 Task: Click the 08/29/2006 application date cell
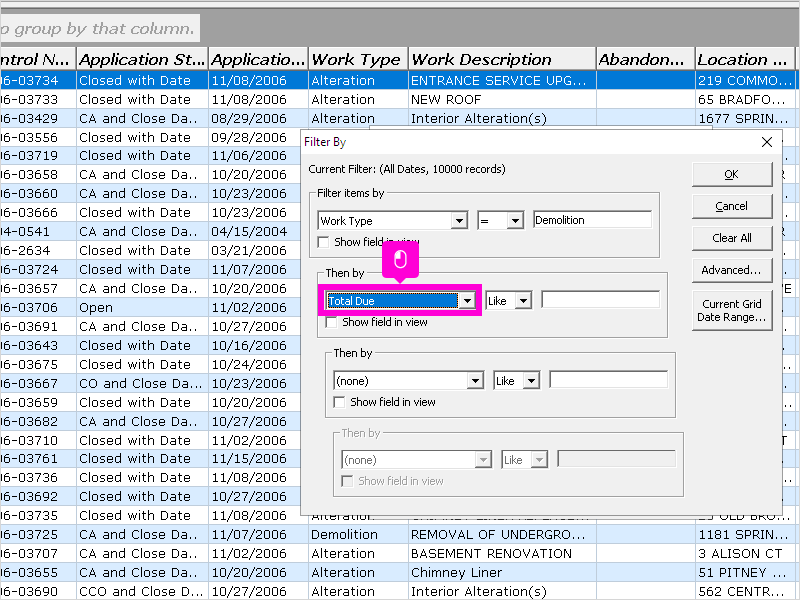(x=258, y=118)
